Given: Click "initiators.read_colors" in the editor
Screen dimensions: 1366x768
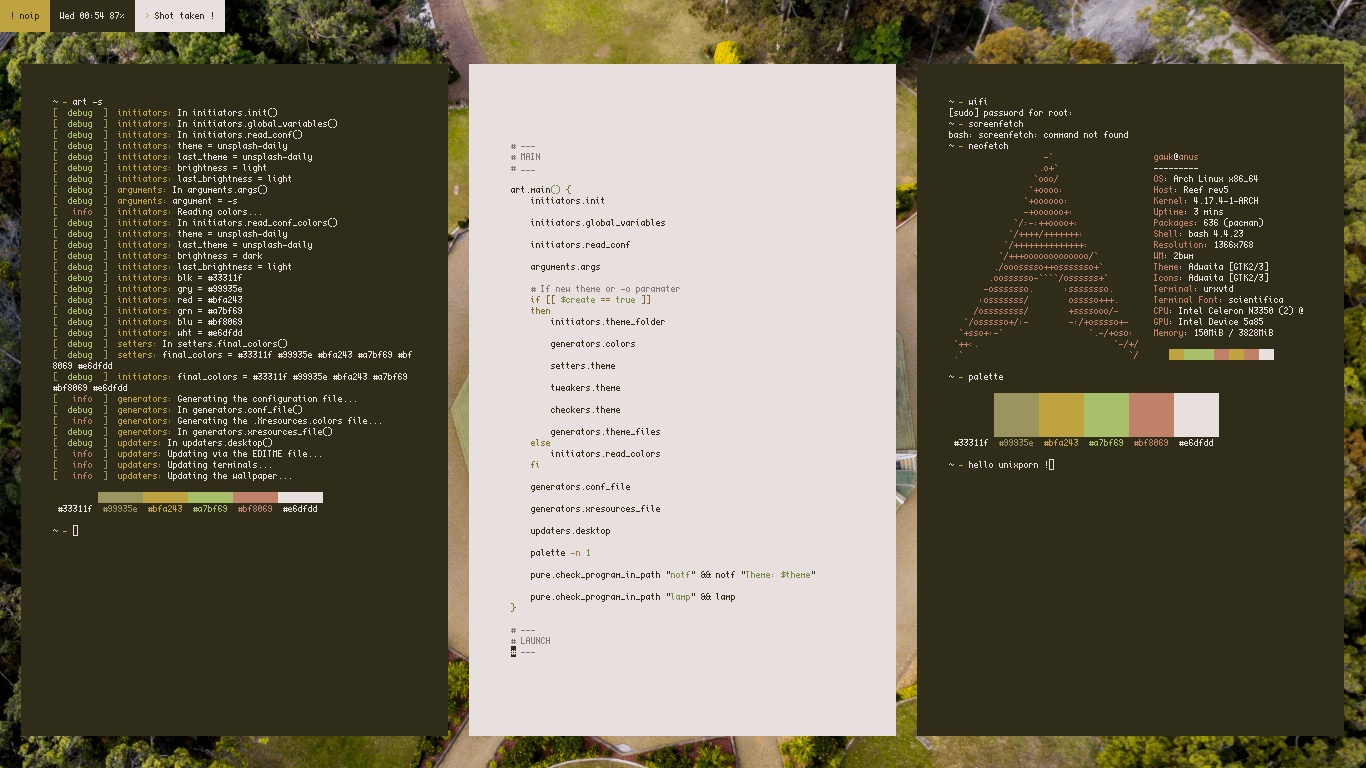Looking at the screenshot, I should pos(605,454).
